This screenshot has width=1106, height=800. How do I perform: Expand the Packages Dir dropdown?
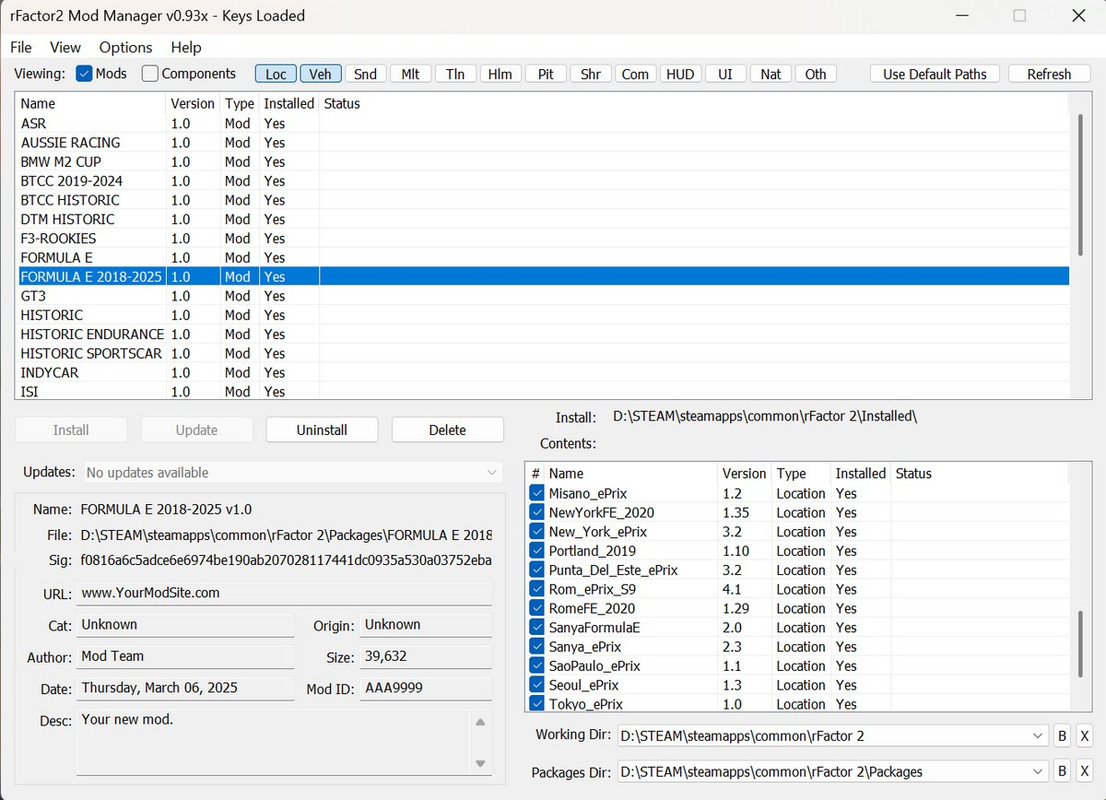[1038, 772]
